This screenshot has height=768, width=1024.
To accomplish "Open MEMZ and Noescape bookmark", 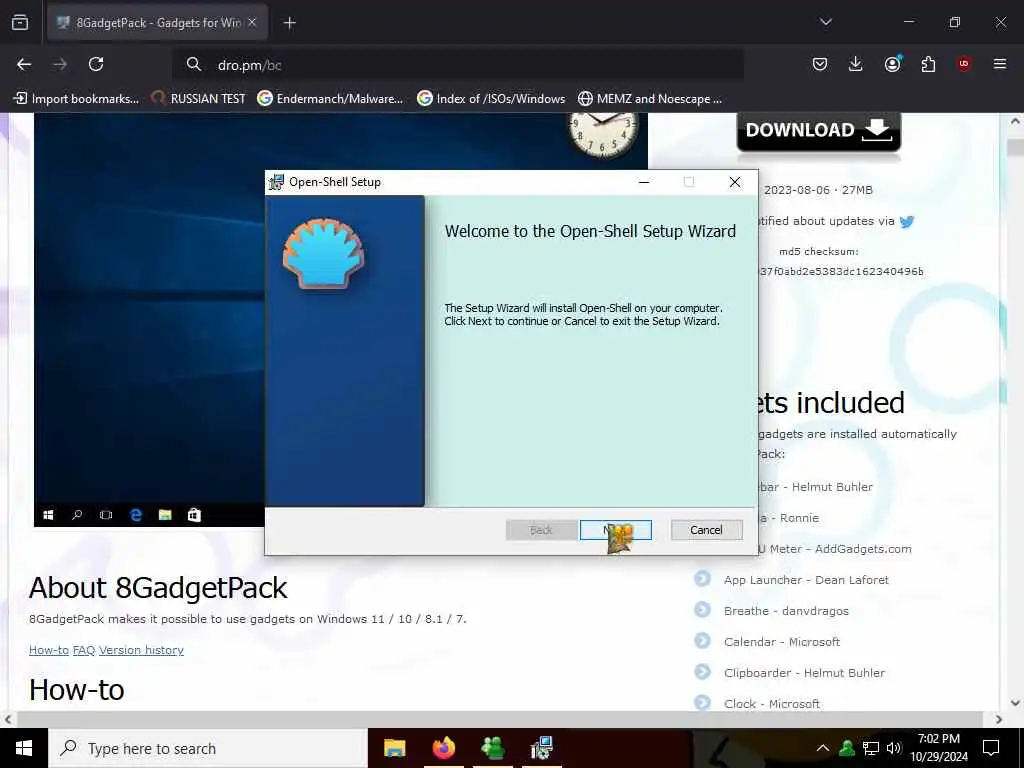I will [x=650, y=99].
